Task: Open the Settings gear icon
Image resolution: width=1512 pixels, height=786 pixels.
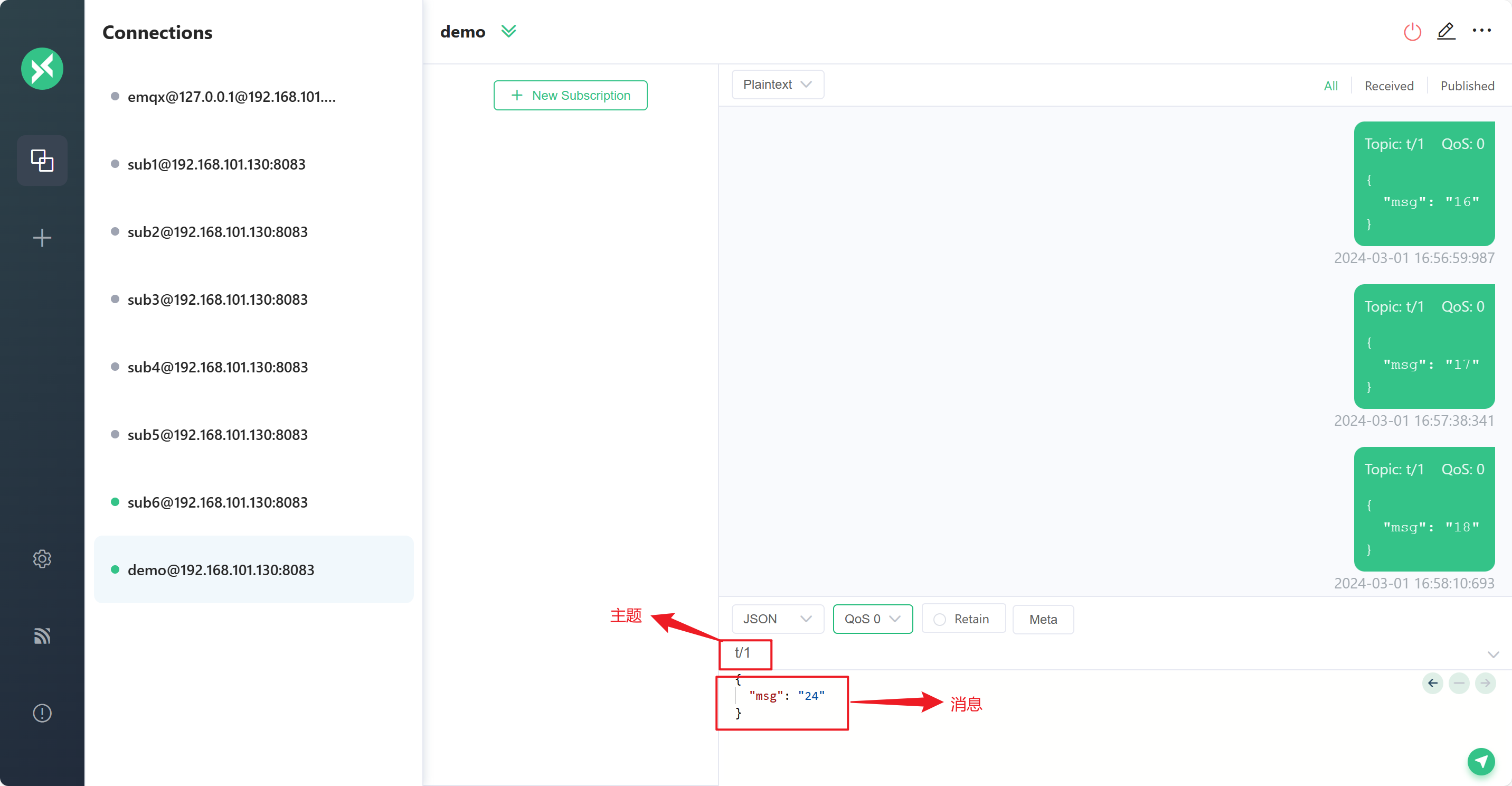Action: [x=42, y=559]
